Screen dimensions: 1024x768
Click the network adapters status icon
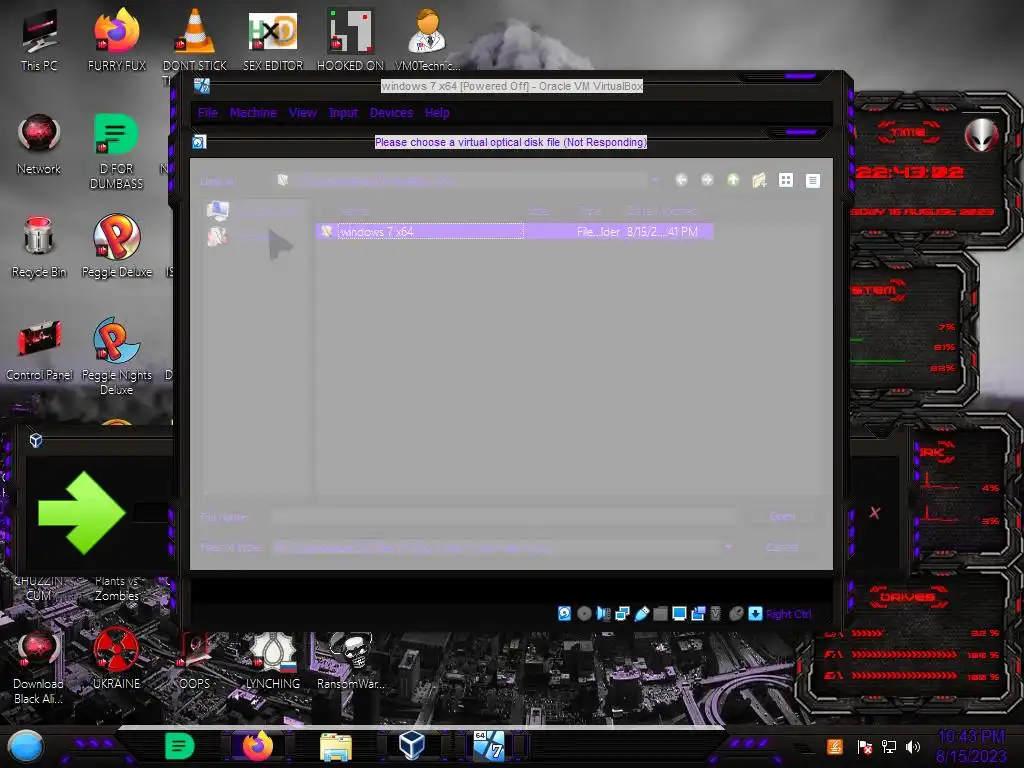622,614
